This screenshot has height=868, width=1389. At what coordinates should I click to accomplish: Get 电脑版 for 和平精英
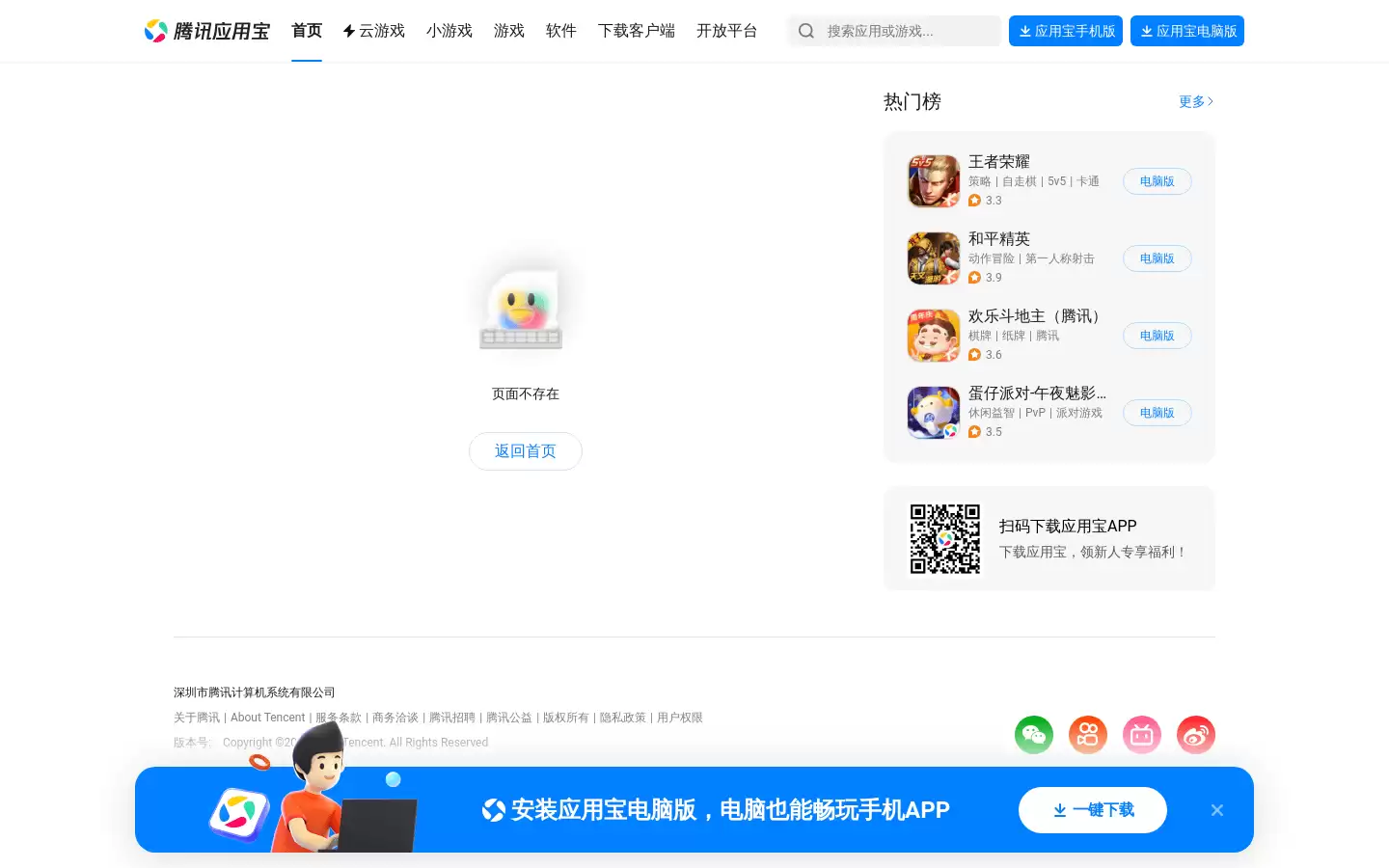click(1157, 258)
